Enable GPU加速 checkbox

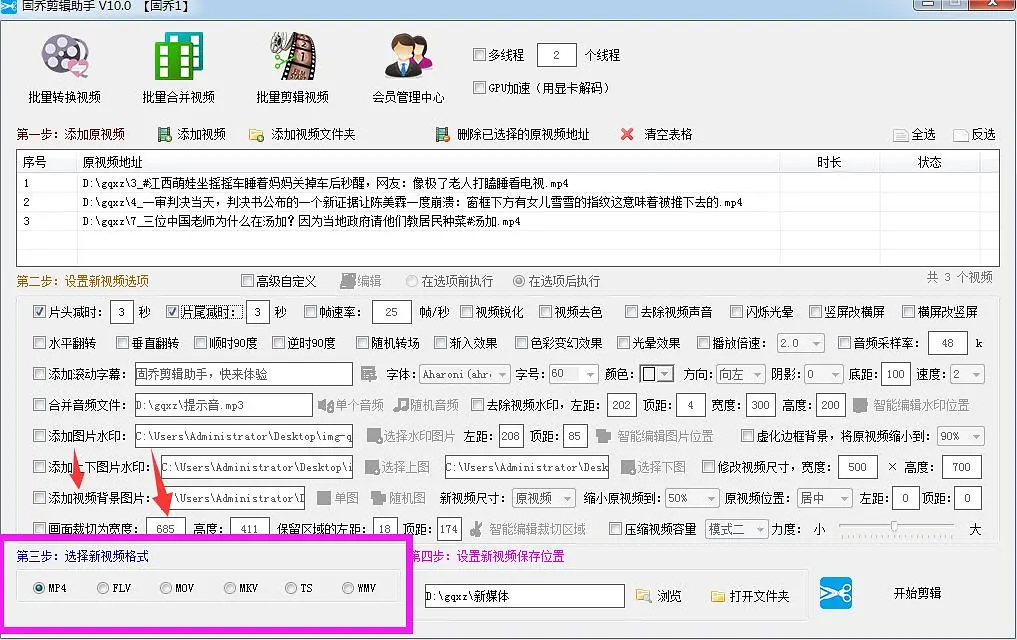pos(479,87)
